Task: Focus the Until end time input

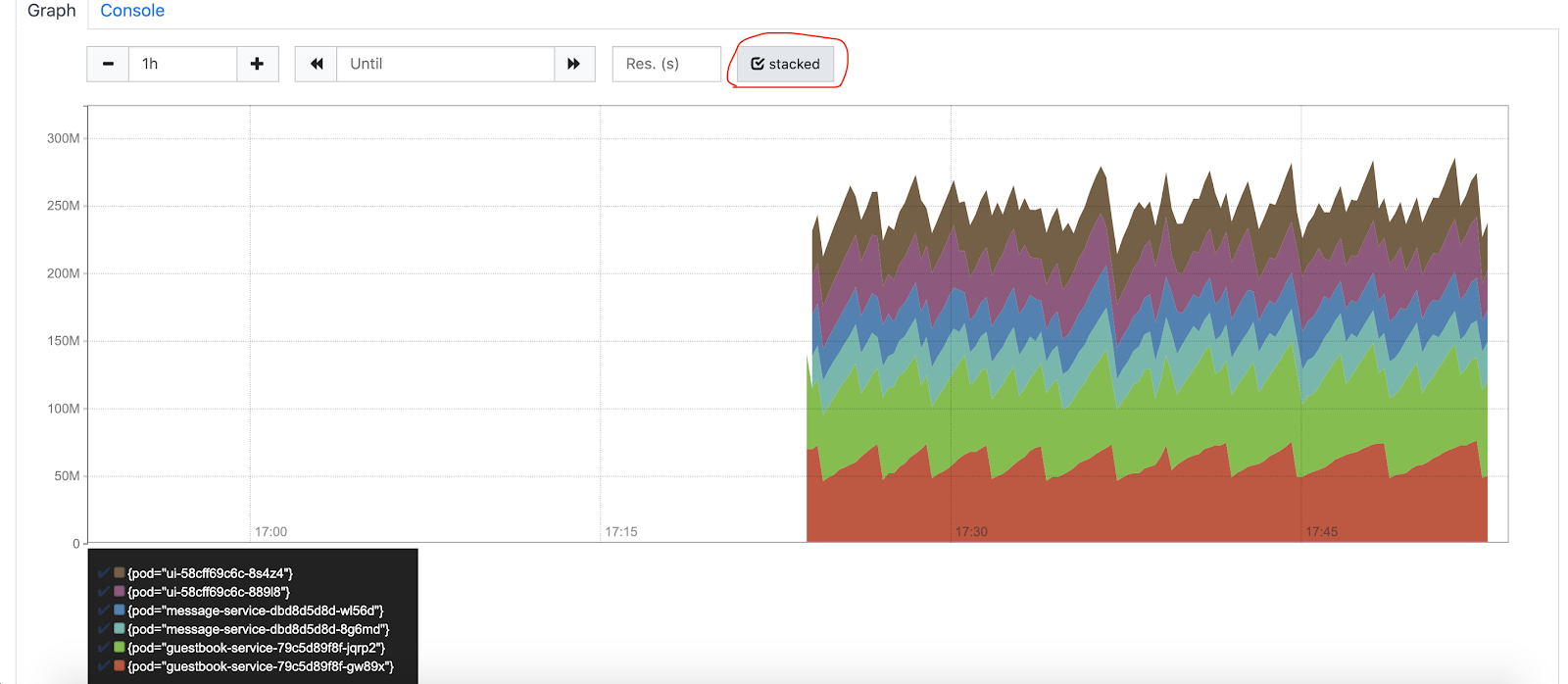Action: pos(445,64)
